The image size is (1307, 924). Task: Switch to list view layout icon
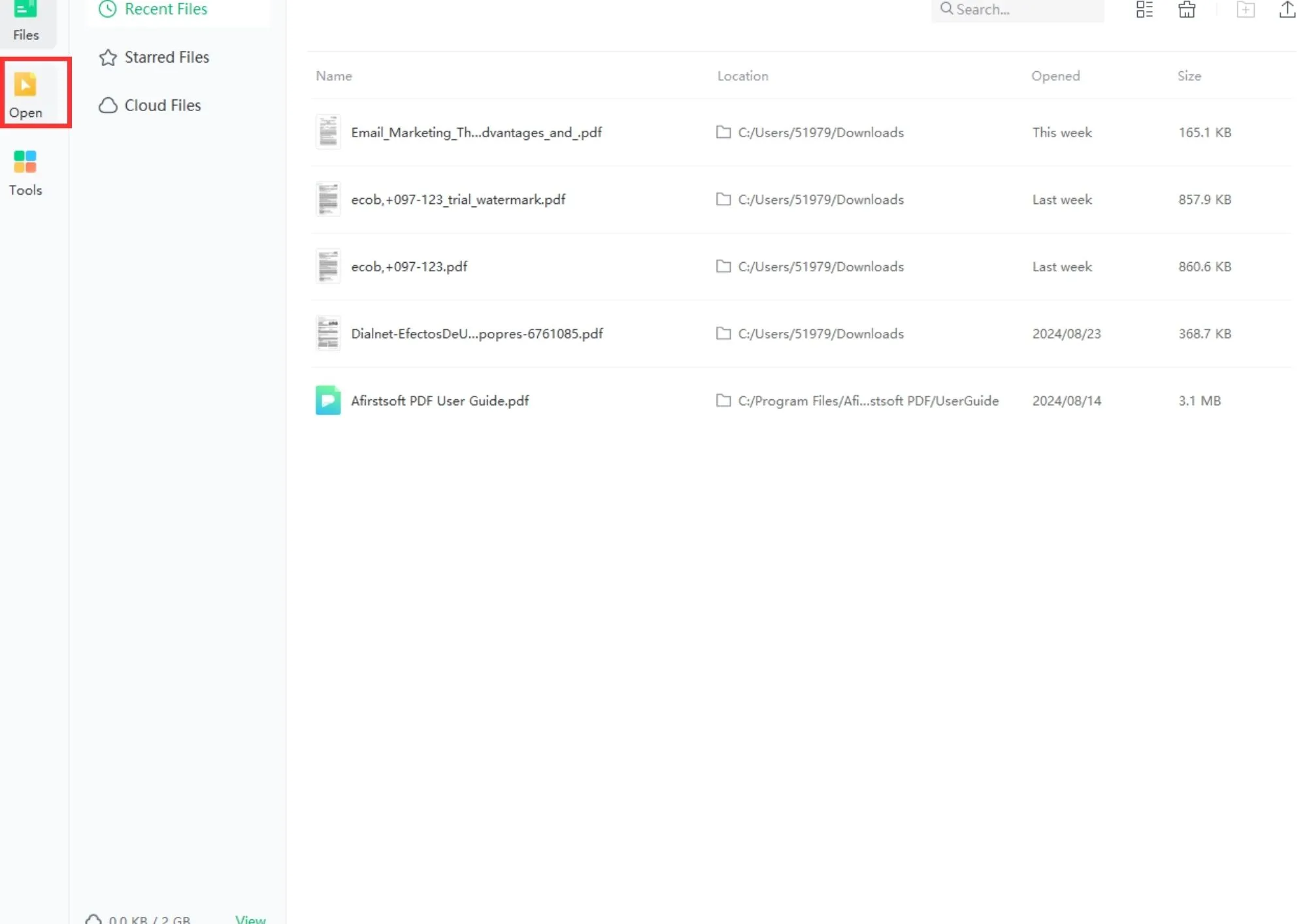(1144, 9)
